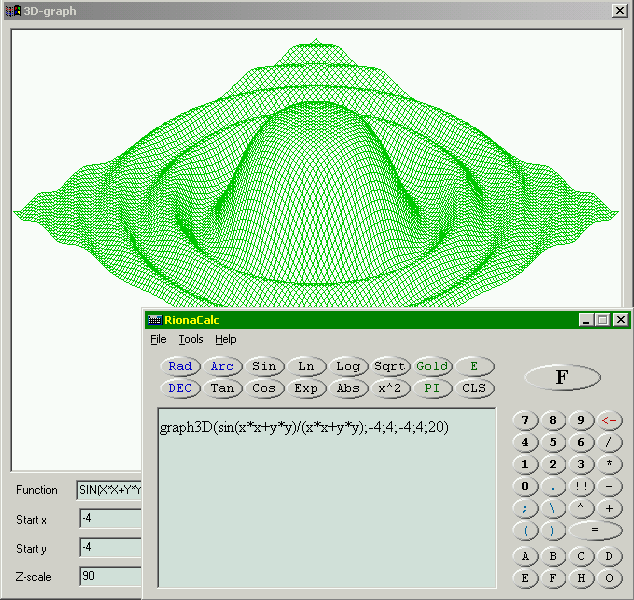Click hex letter B key
This screenshot has height=600, width=634.
pyautogui.click(x=553, y=557)
